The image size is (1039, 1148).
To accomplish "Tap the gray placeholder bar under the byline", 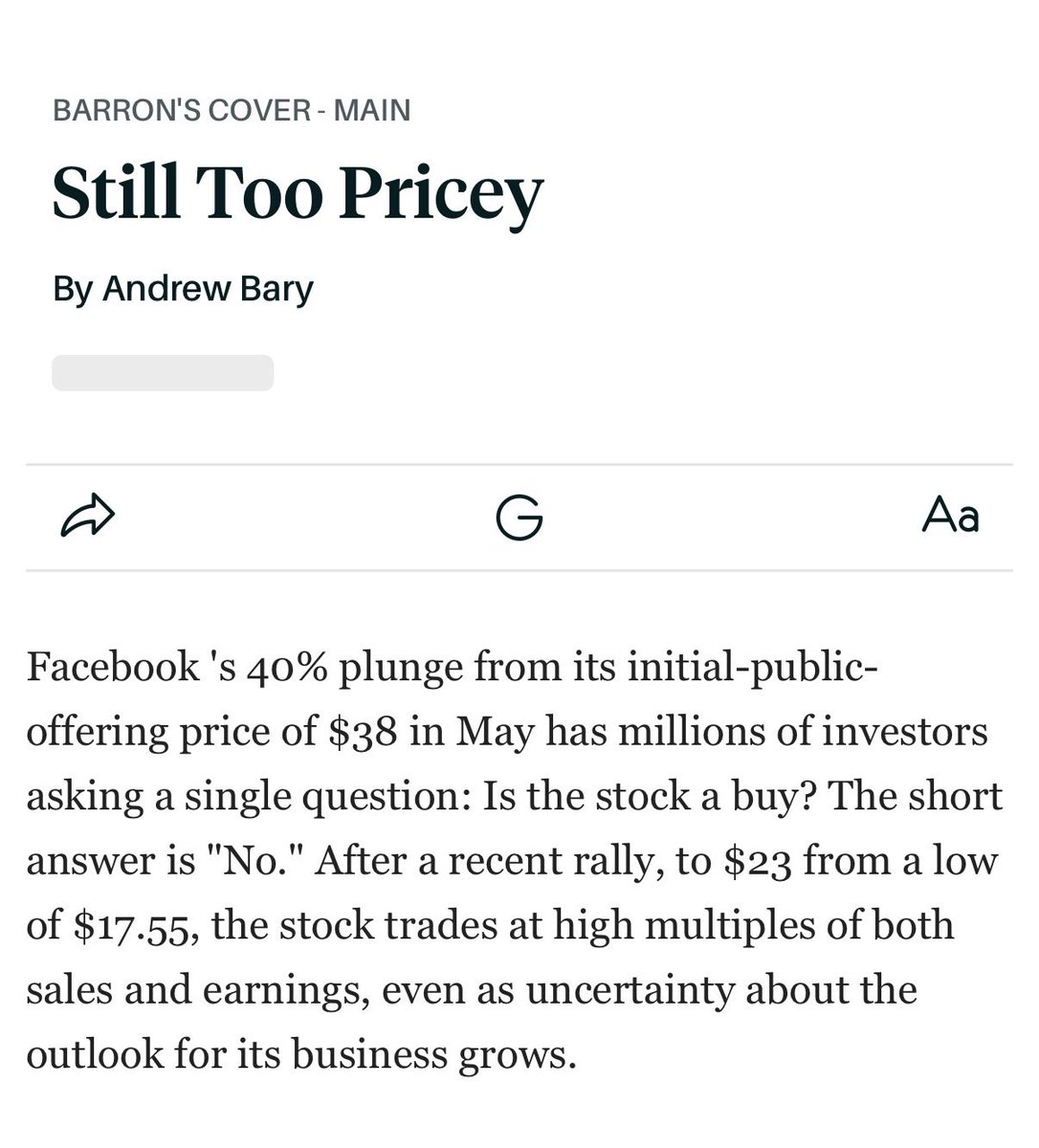I will 163,373.
